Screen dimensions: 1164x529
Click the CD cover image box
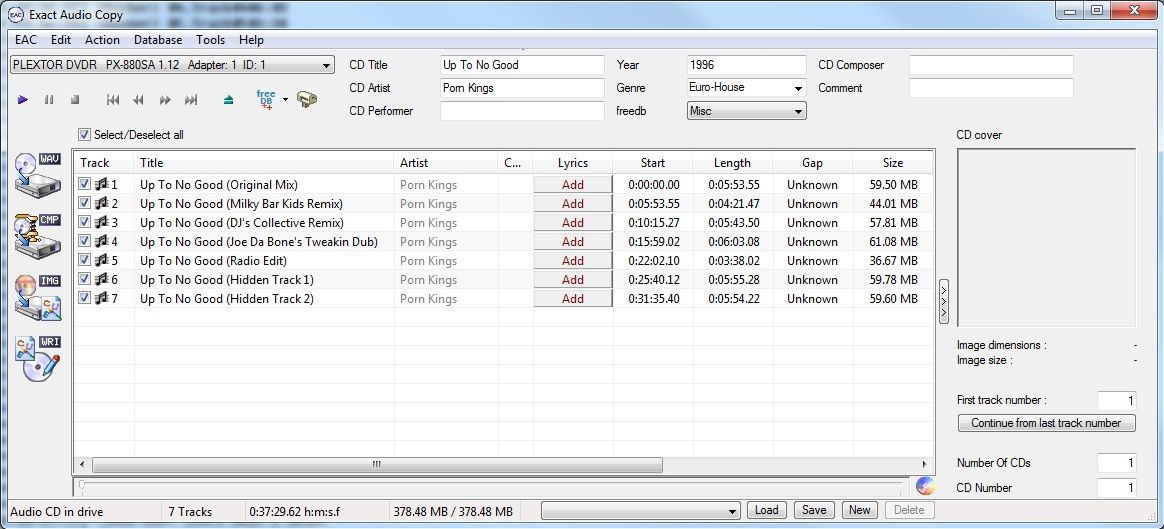[1047, 238]
